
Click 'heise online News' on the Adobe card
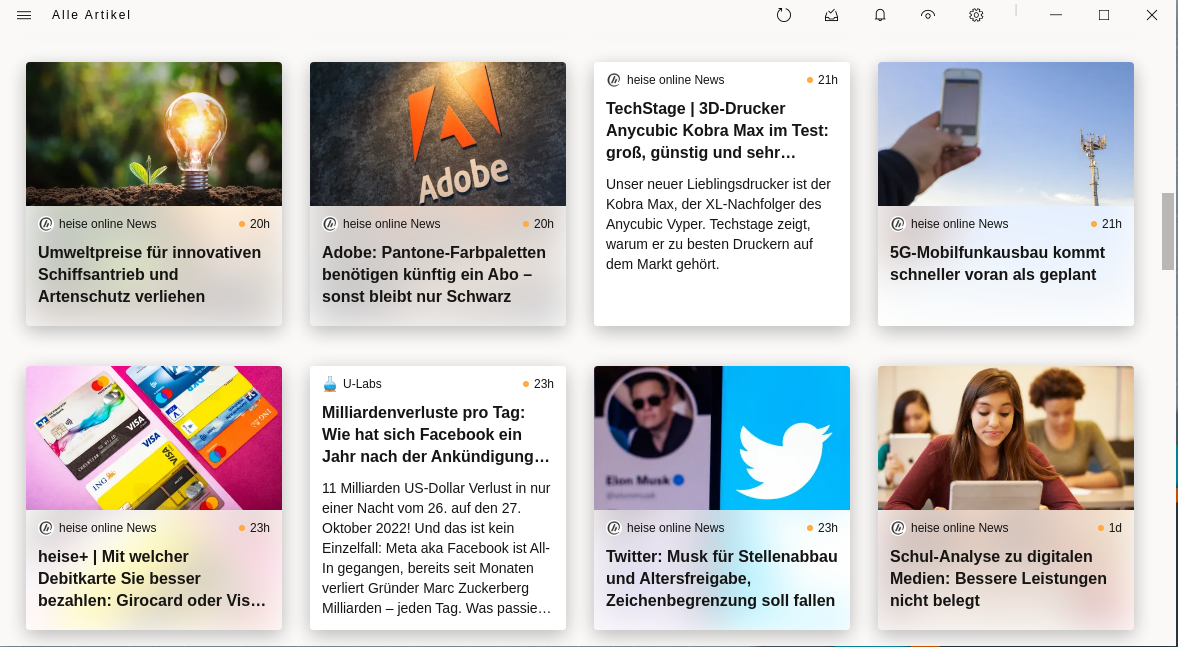coord(392,224)
